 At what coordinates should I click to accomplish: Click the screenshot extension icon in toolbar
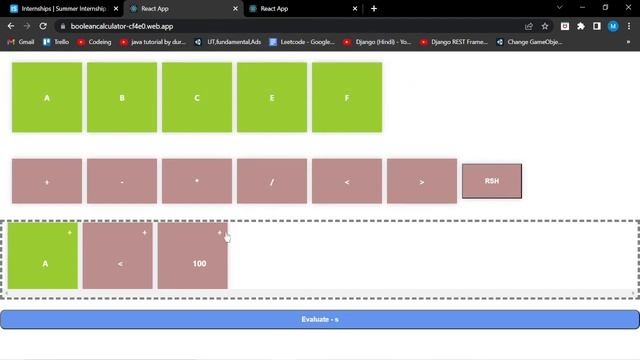(565, 26)
